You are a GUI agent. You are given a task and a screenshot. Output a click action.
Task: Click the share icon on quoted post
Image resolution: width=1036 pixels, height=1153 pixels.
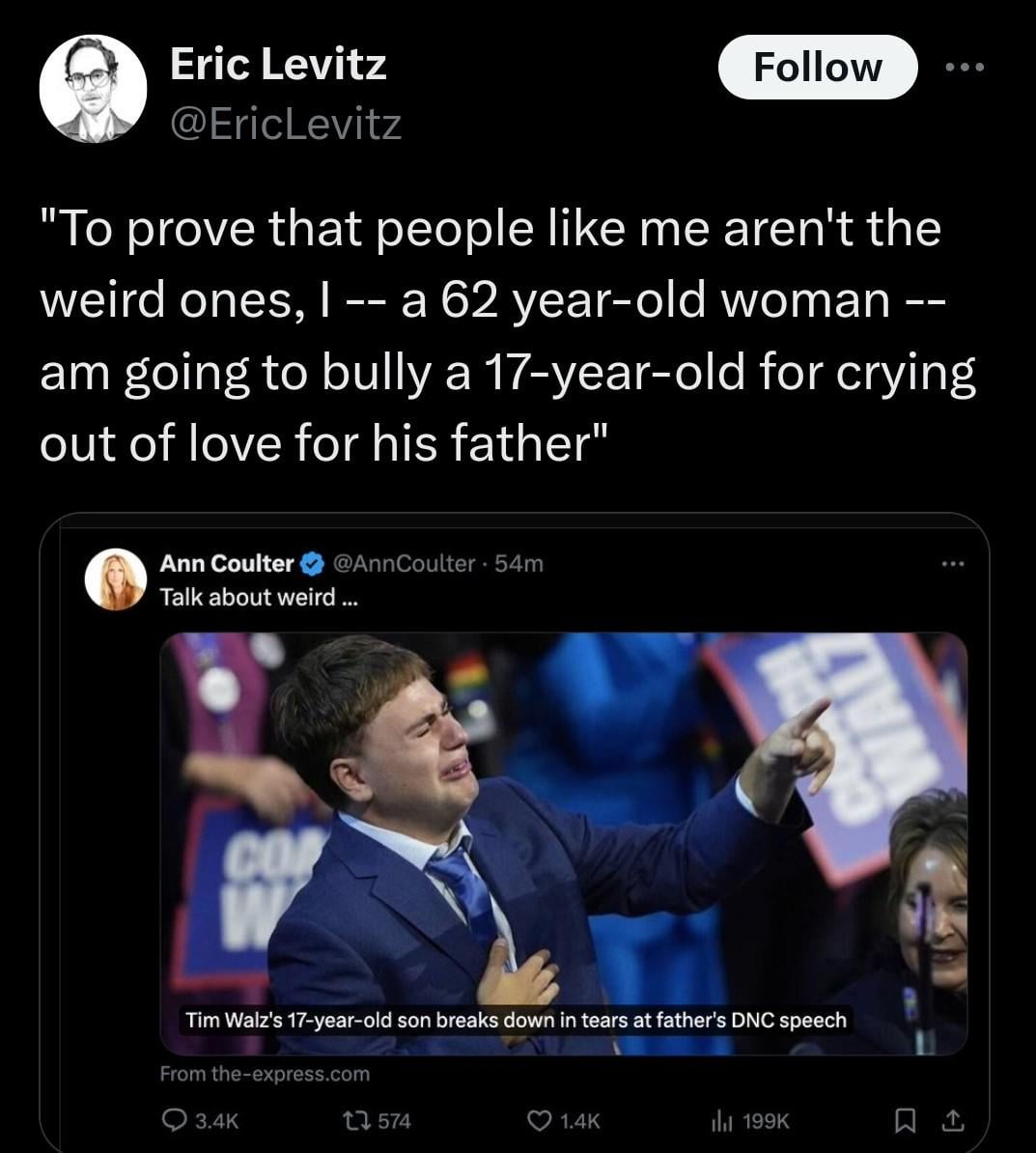951,1120
